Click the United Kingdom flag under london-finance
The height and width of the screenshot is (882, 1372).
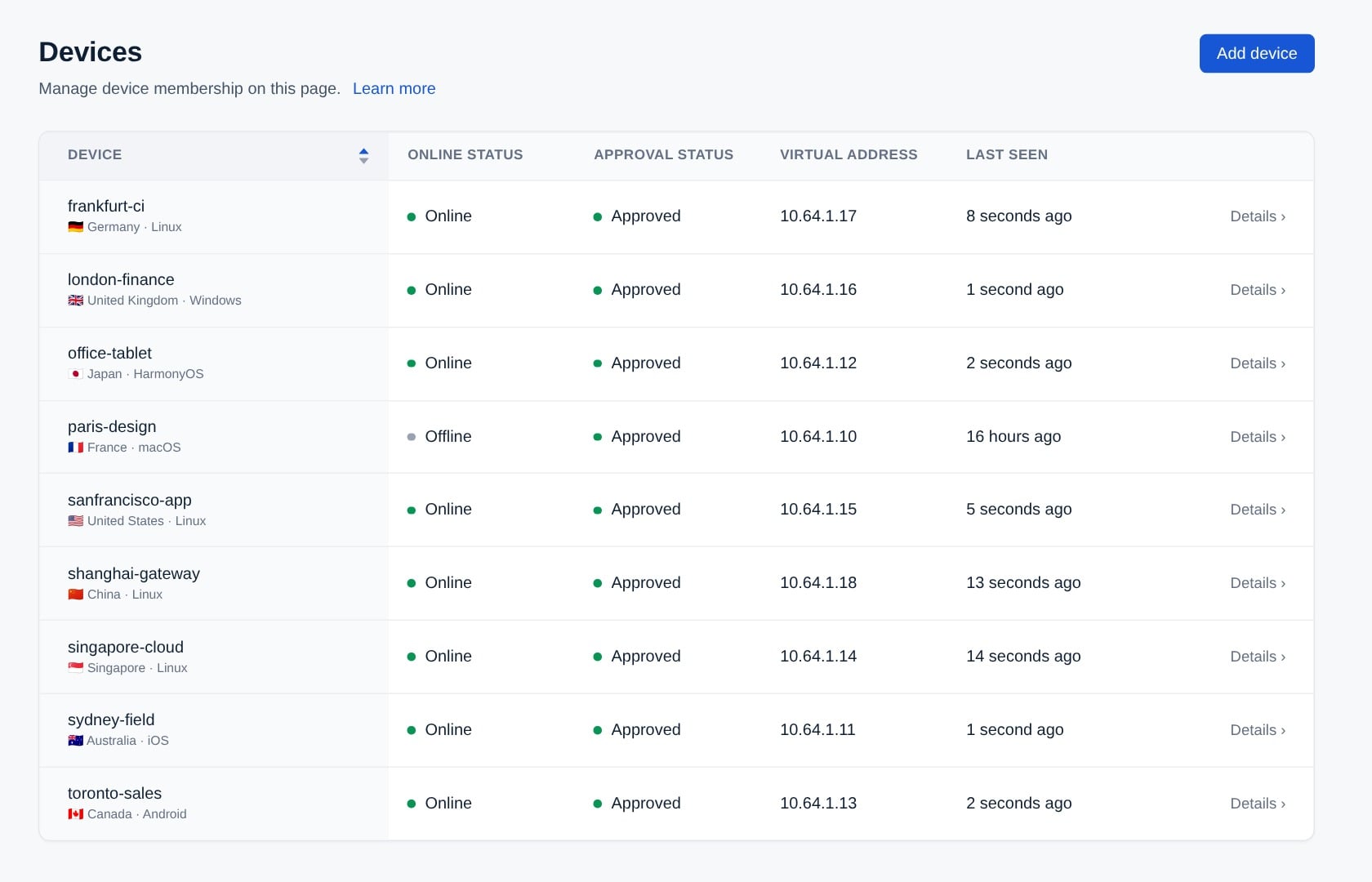click(x=75, y=301)
